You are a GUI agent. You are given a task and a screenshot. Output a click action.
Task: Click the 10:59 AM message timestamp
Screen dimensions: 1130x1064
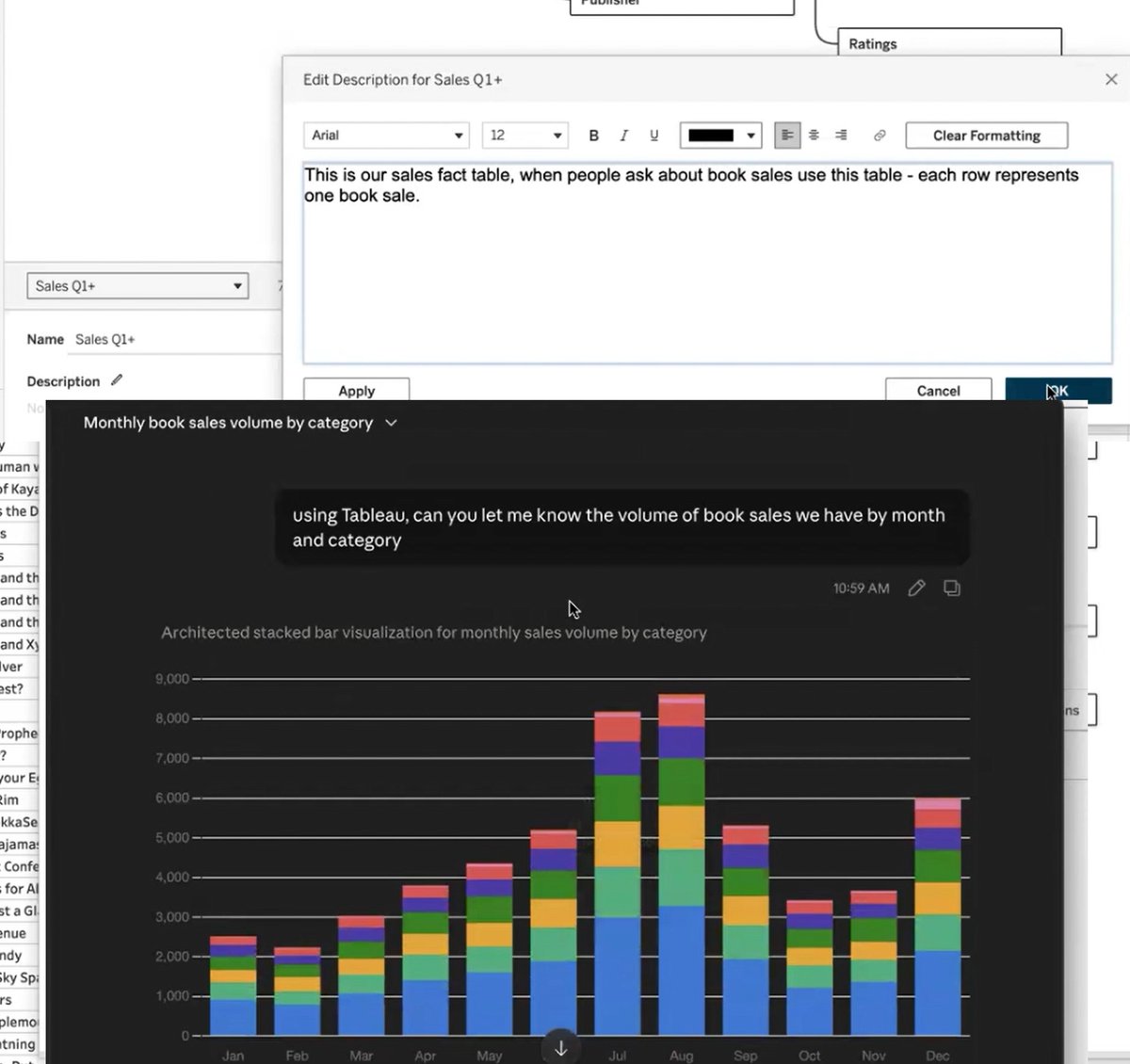pyautogui.click(x=861, y=588)
